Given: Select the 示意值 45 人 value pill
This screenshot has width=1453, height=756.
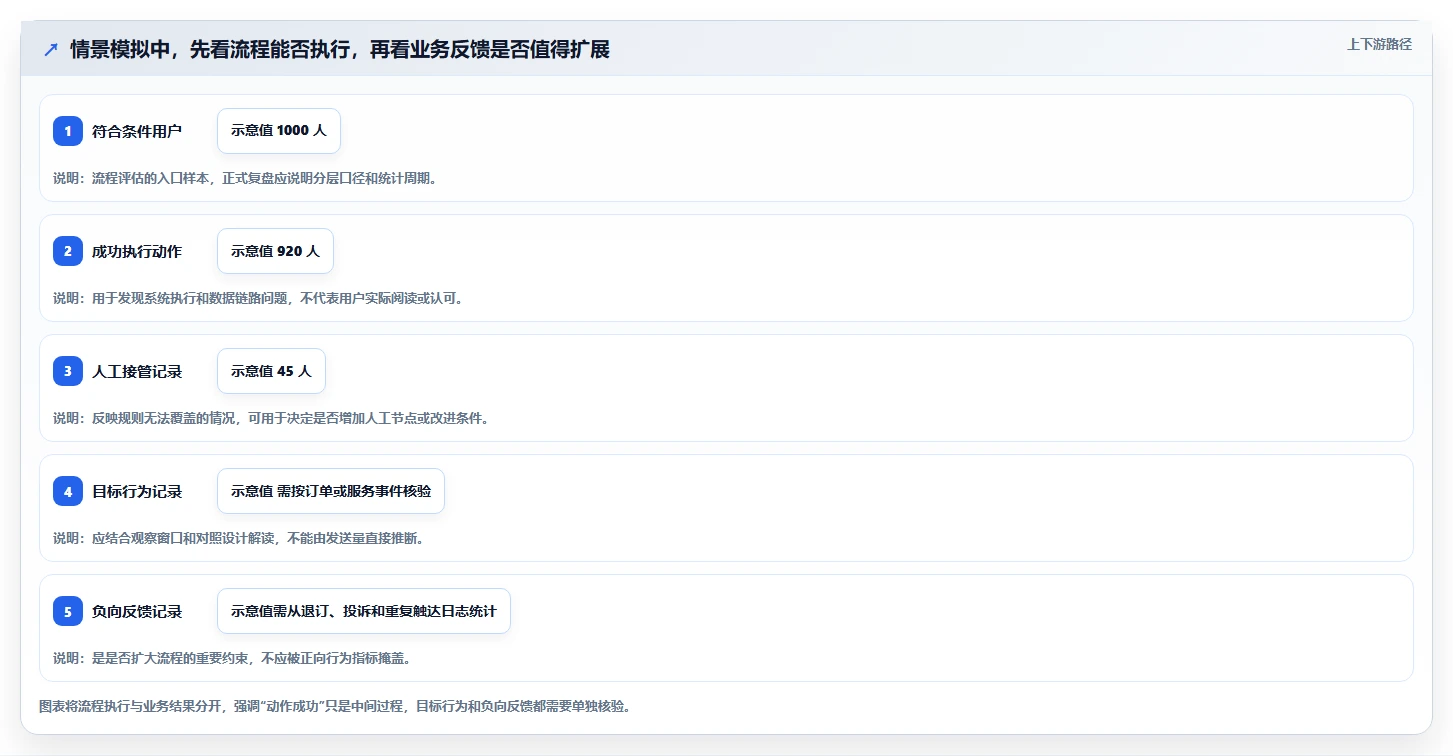Looking at the screenshot, I should 271,371.
